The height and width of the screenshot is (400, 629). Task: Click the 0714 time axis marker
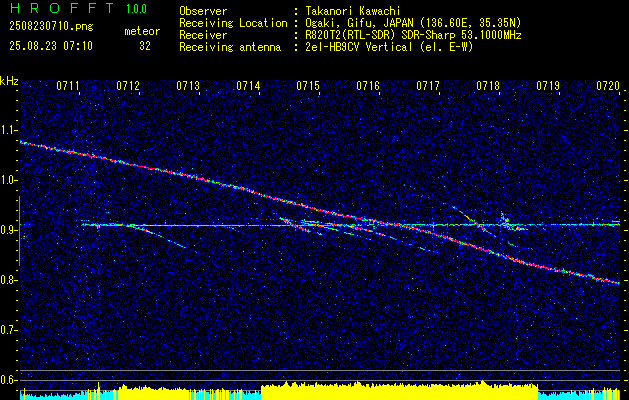coord(248,85)
